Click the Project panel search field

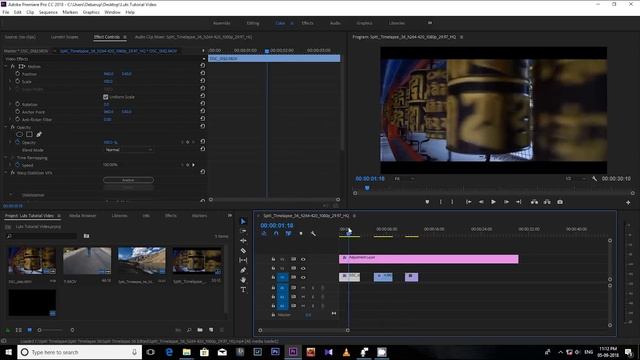point(42,236)
